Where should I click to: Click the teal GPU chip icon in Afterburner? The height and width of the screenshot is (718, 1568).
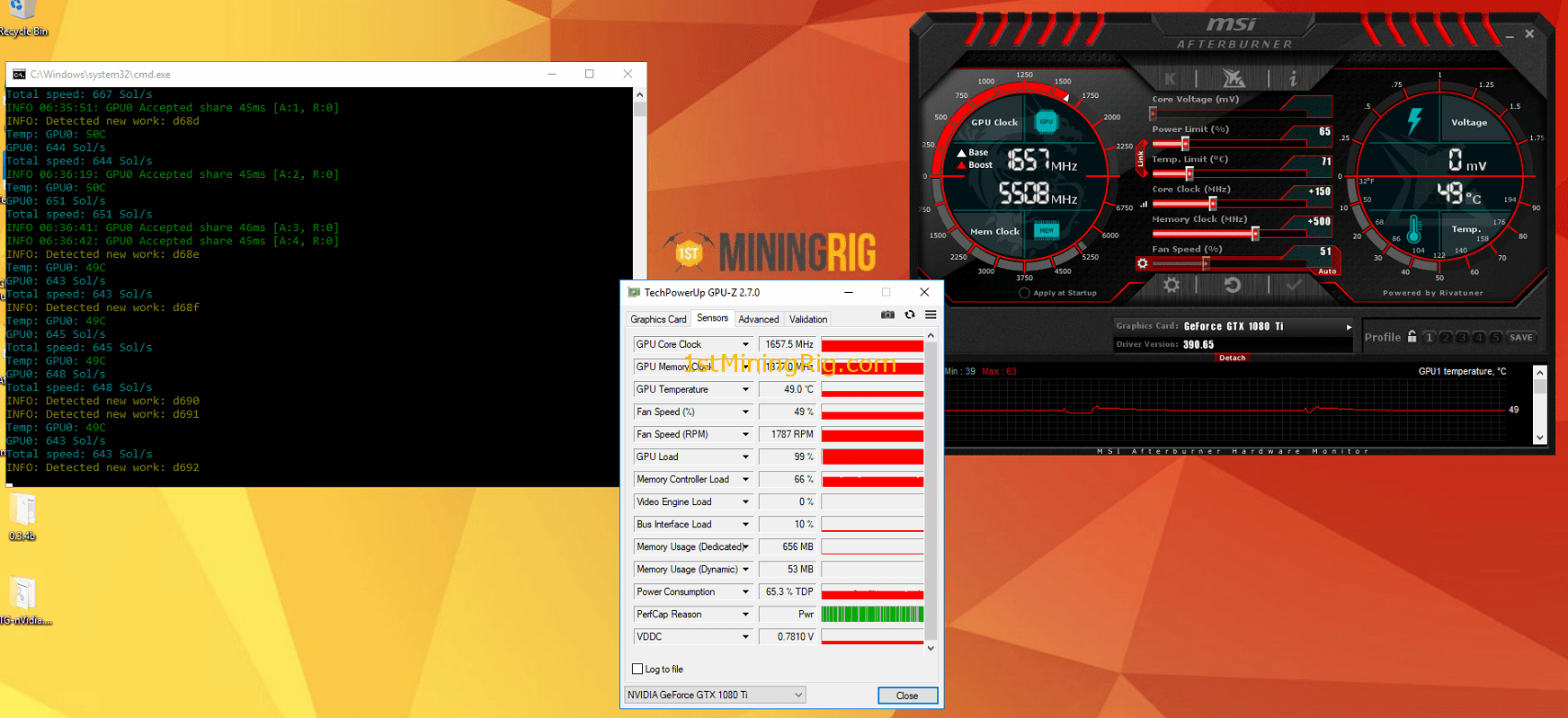[x=1047, y=121]
